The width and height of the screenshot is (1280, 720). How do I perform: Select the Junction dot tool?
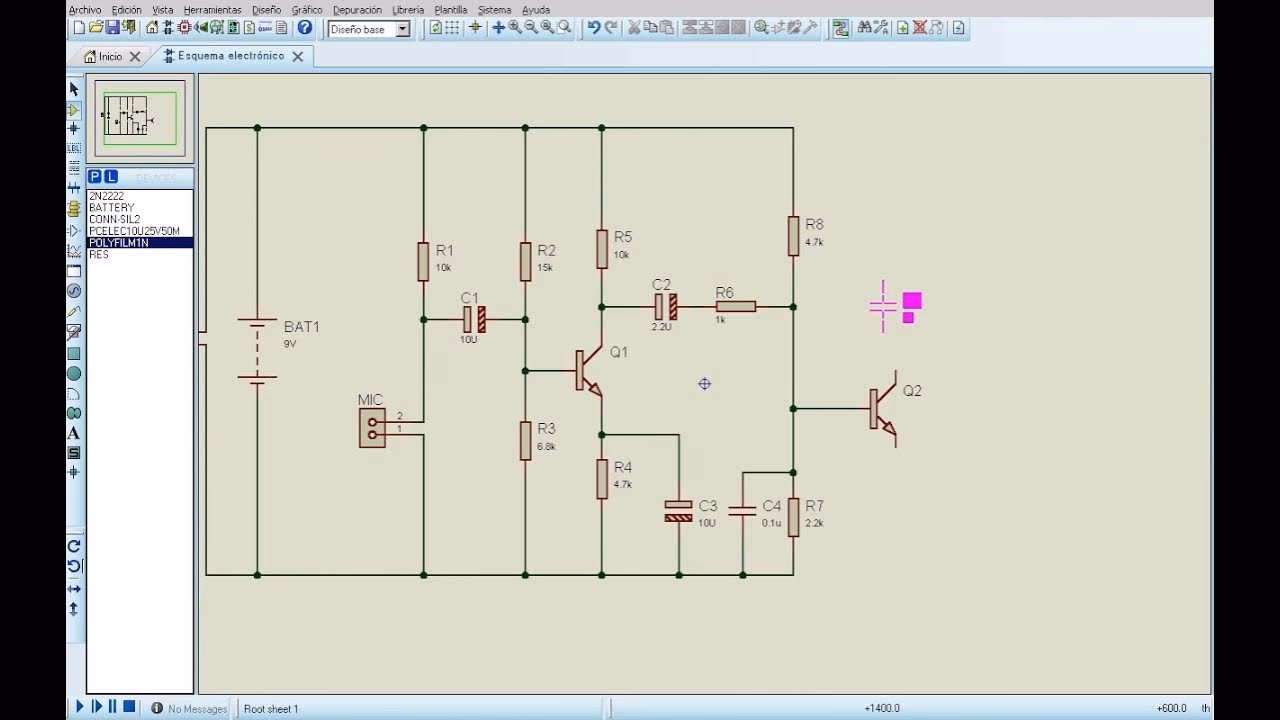73,129
